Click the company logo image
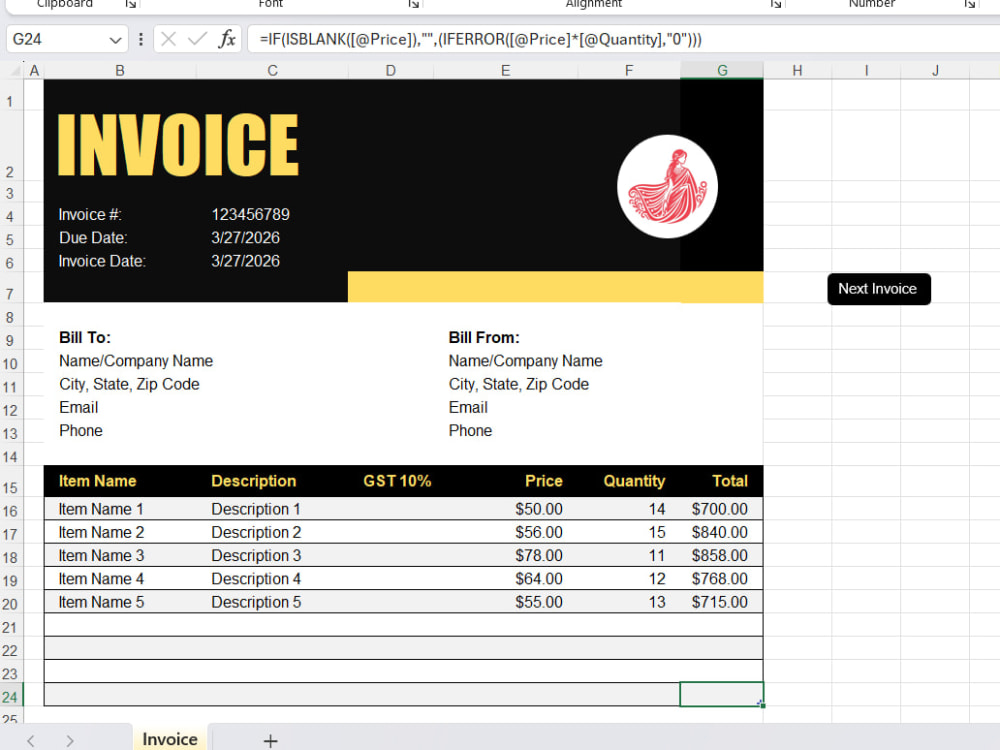 click(667, 186)
